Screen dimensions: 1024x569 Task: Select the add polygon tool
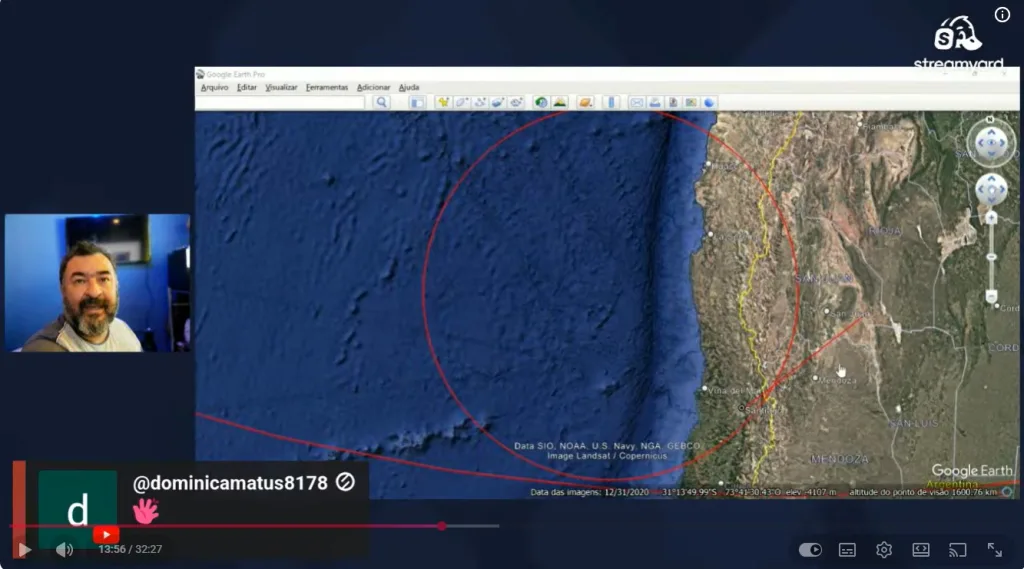point(462,103)
